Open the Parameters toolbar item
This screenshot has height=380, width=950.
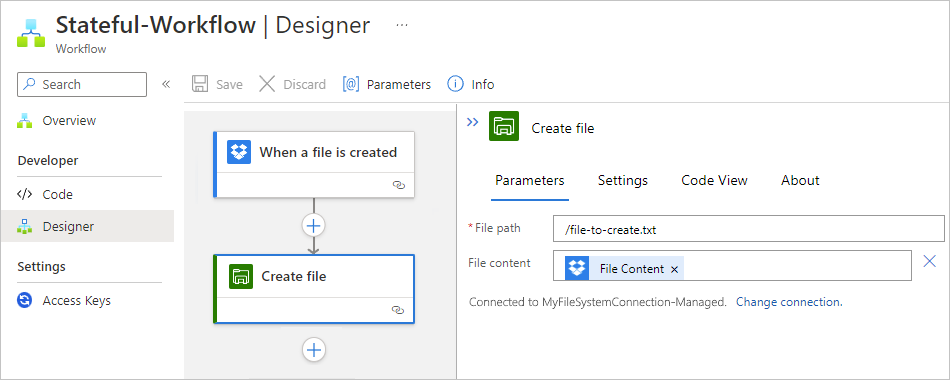tap(387, 84)
